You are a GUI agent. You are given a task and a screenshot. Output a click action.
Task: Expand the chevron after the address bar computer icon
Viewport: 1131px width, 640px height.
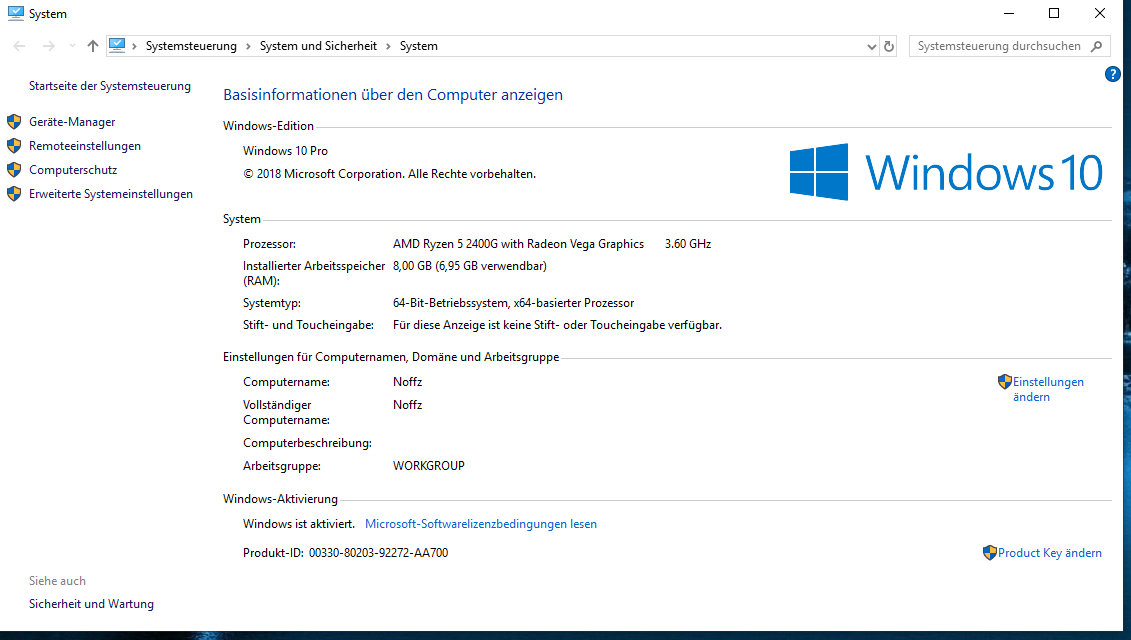click(134, 46)
